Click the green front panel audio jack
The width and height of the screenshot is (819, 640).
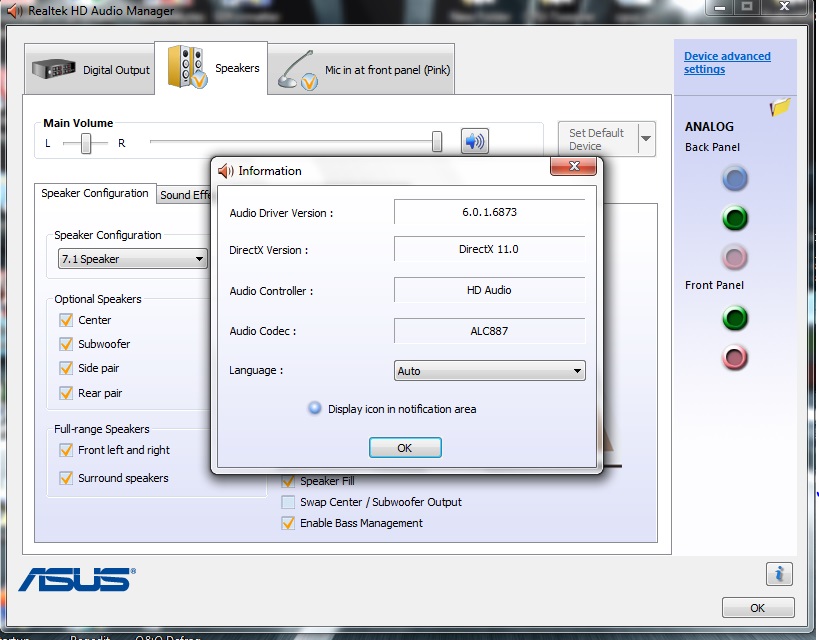point(735,319)
